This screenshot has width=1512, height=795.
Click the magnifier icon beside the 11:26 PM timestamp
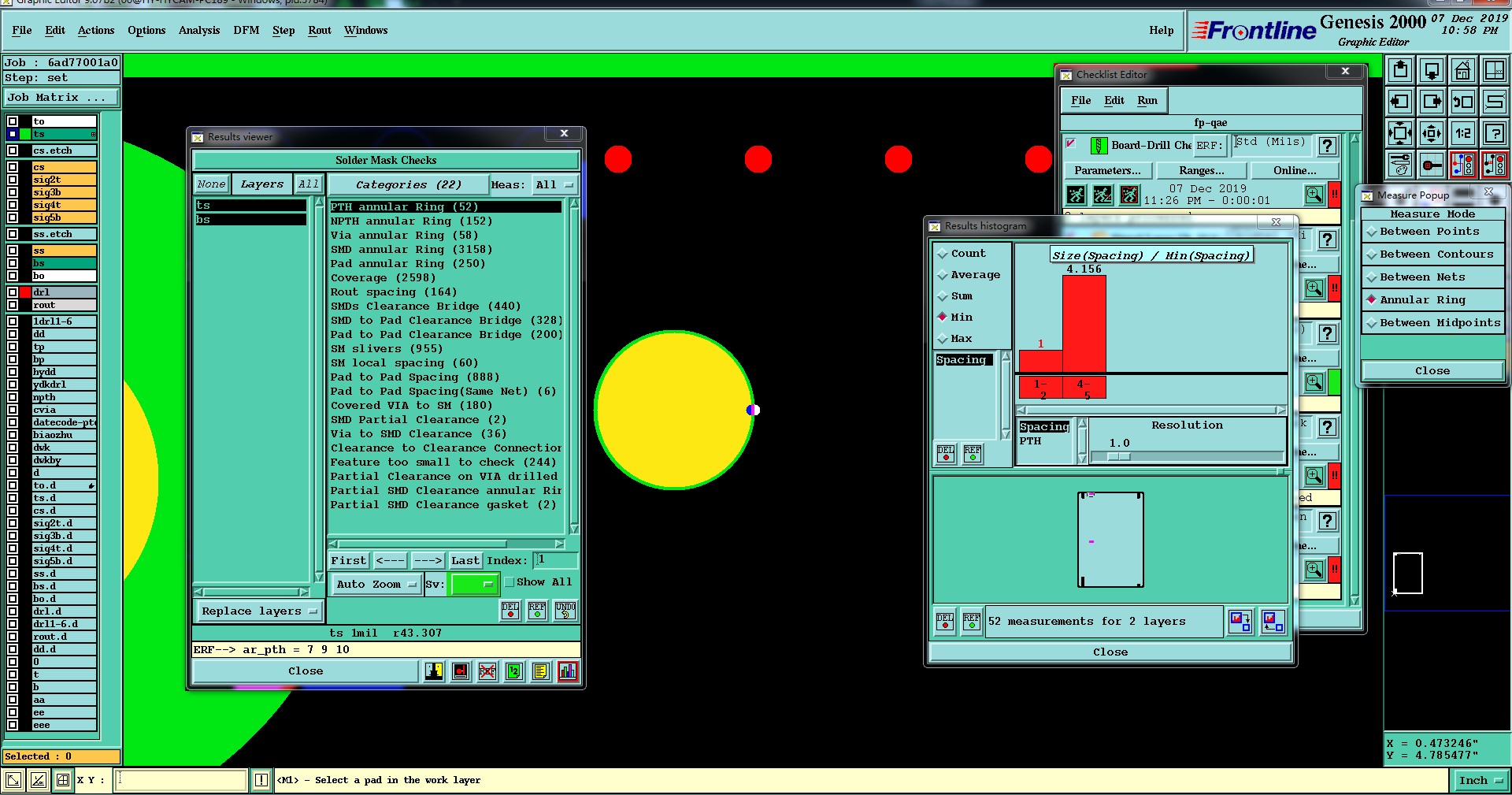(1314, 195)
